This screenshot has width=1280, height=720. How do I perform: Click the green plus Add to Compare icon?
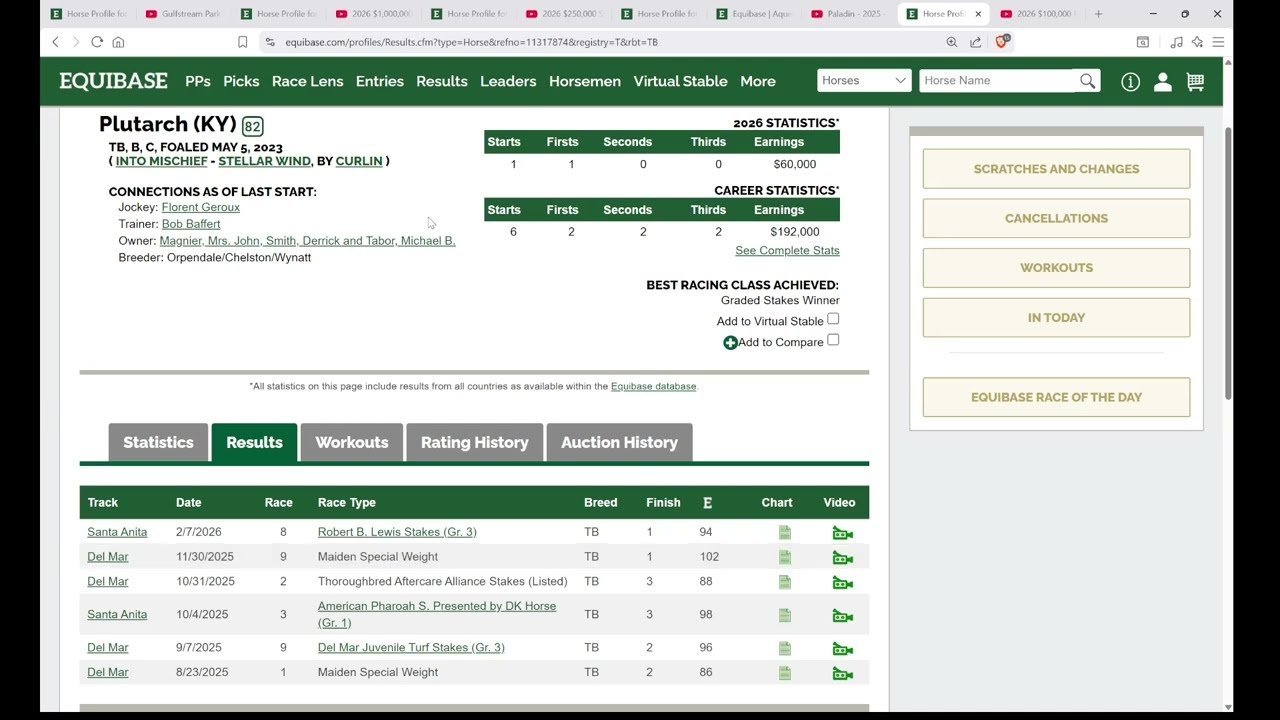(x=730, y=343)
